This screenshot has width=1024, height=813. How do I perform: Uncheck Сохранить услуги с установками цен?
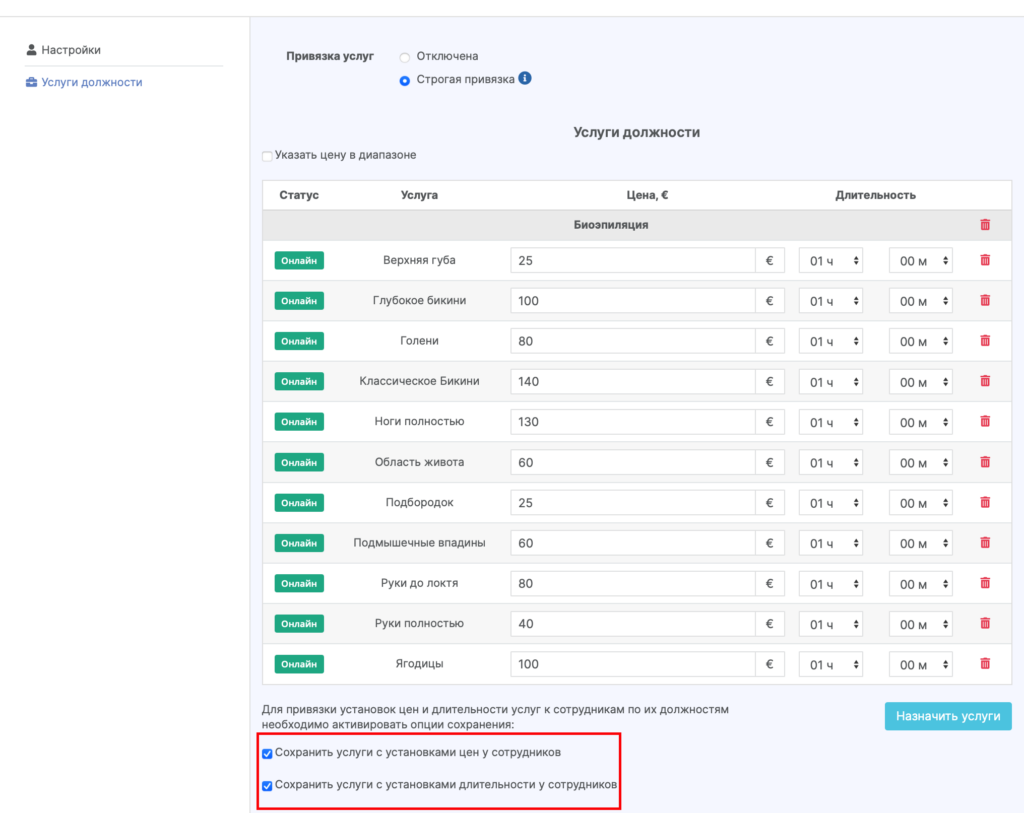pos(267,753)
